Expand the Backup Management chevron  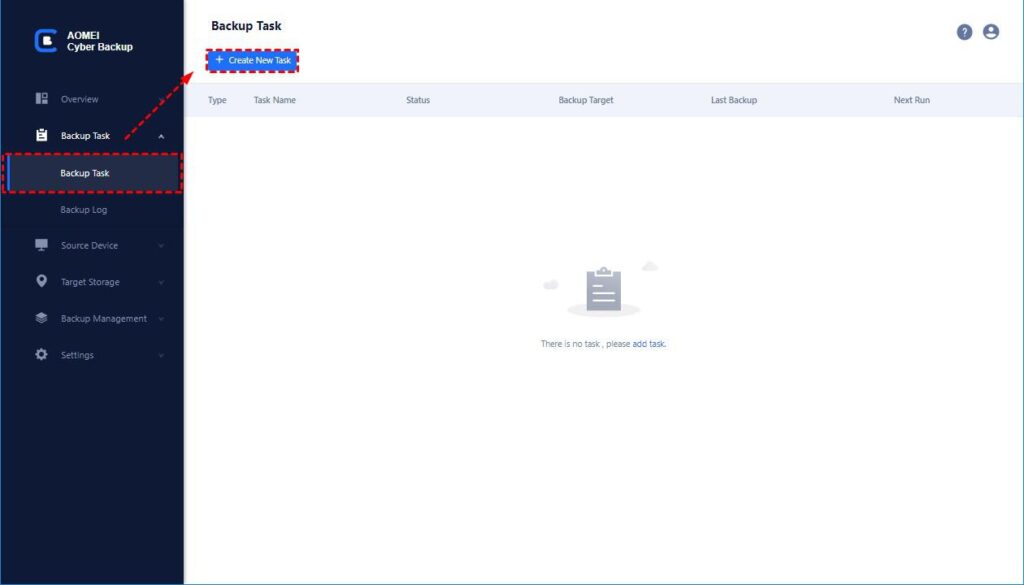(x=161, y=319)
